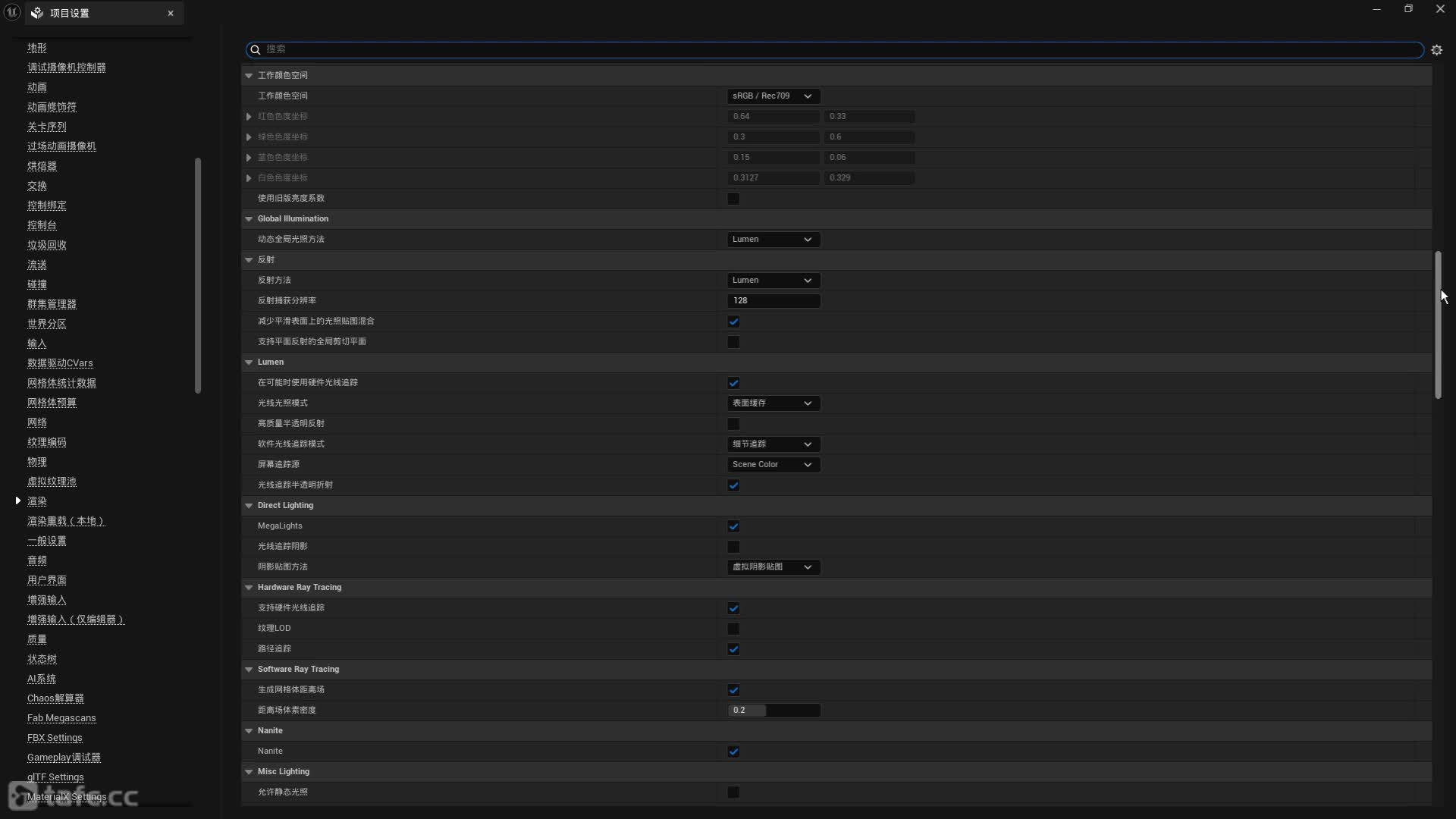Collapse the Lumen section

tap(249, 362)
